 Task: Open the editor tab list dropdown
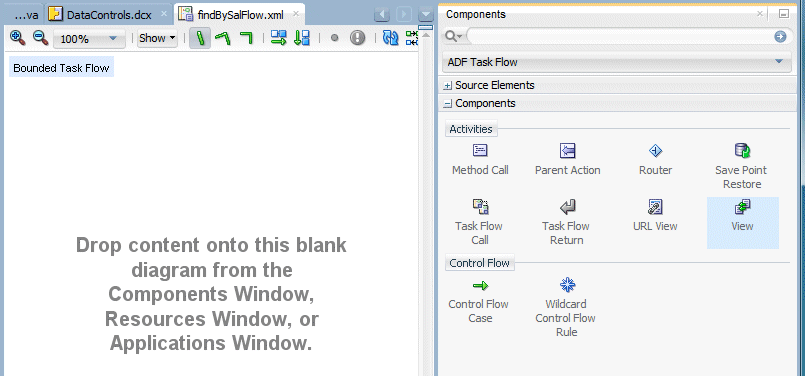pos(426,15)
